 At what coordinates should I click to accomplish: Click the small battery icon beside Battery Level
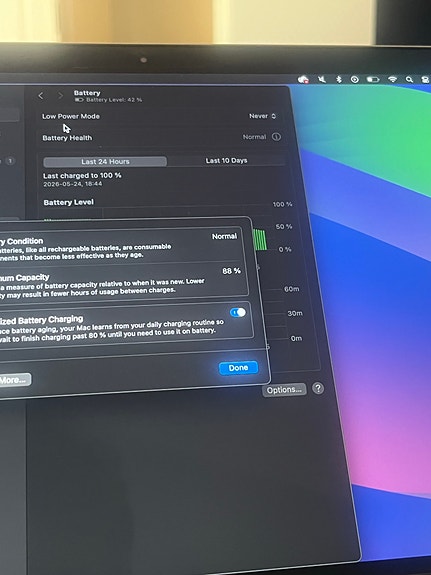click(x=79, y=100)
